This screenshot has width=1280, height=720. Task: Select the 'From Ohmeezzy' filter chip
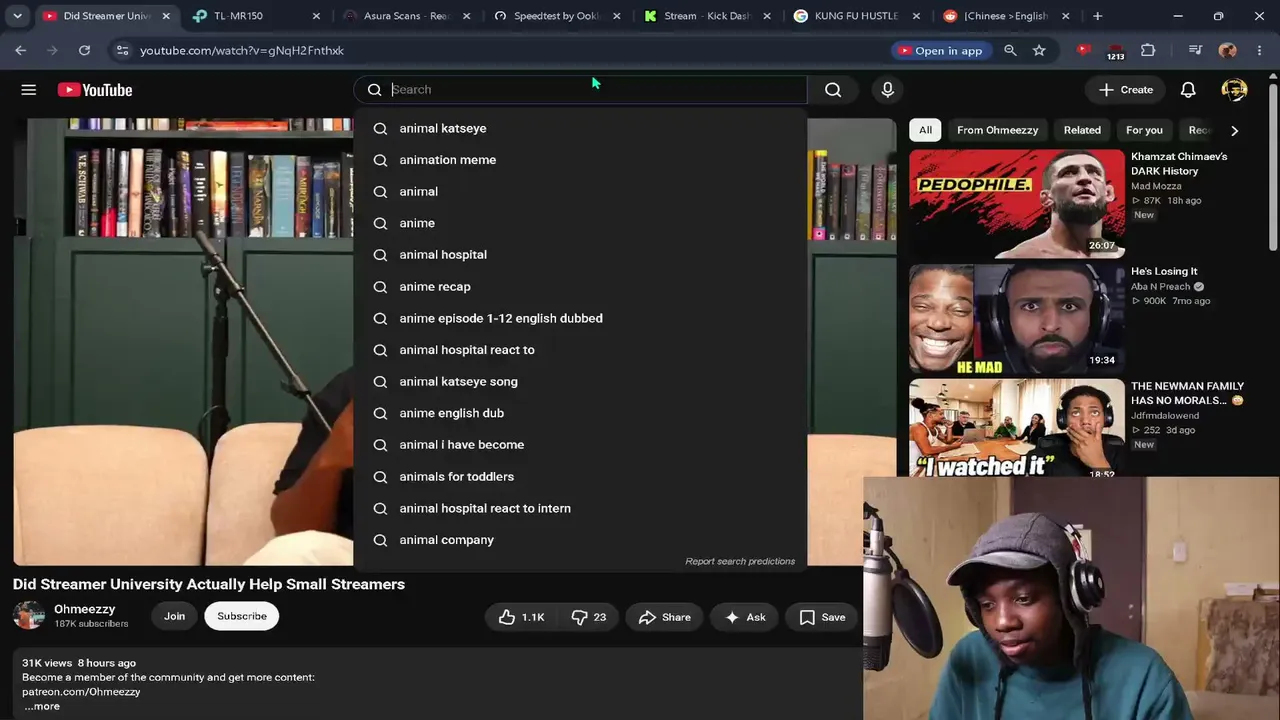pyautogui.click(x=997, y=130)
